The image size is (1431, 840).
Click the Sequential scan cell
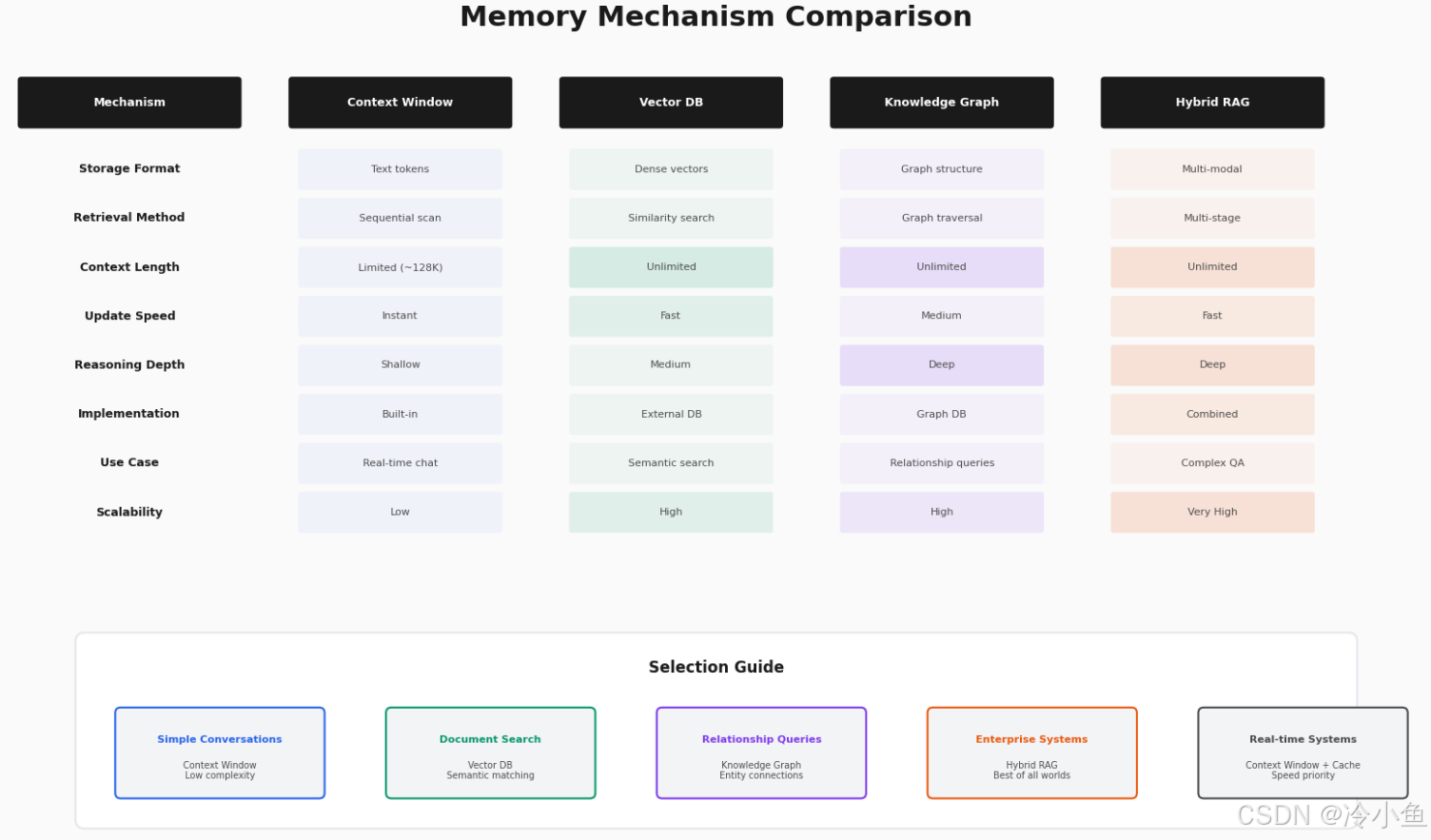(401, 218)
